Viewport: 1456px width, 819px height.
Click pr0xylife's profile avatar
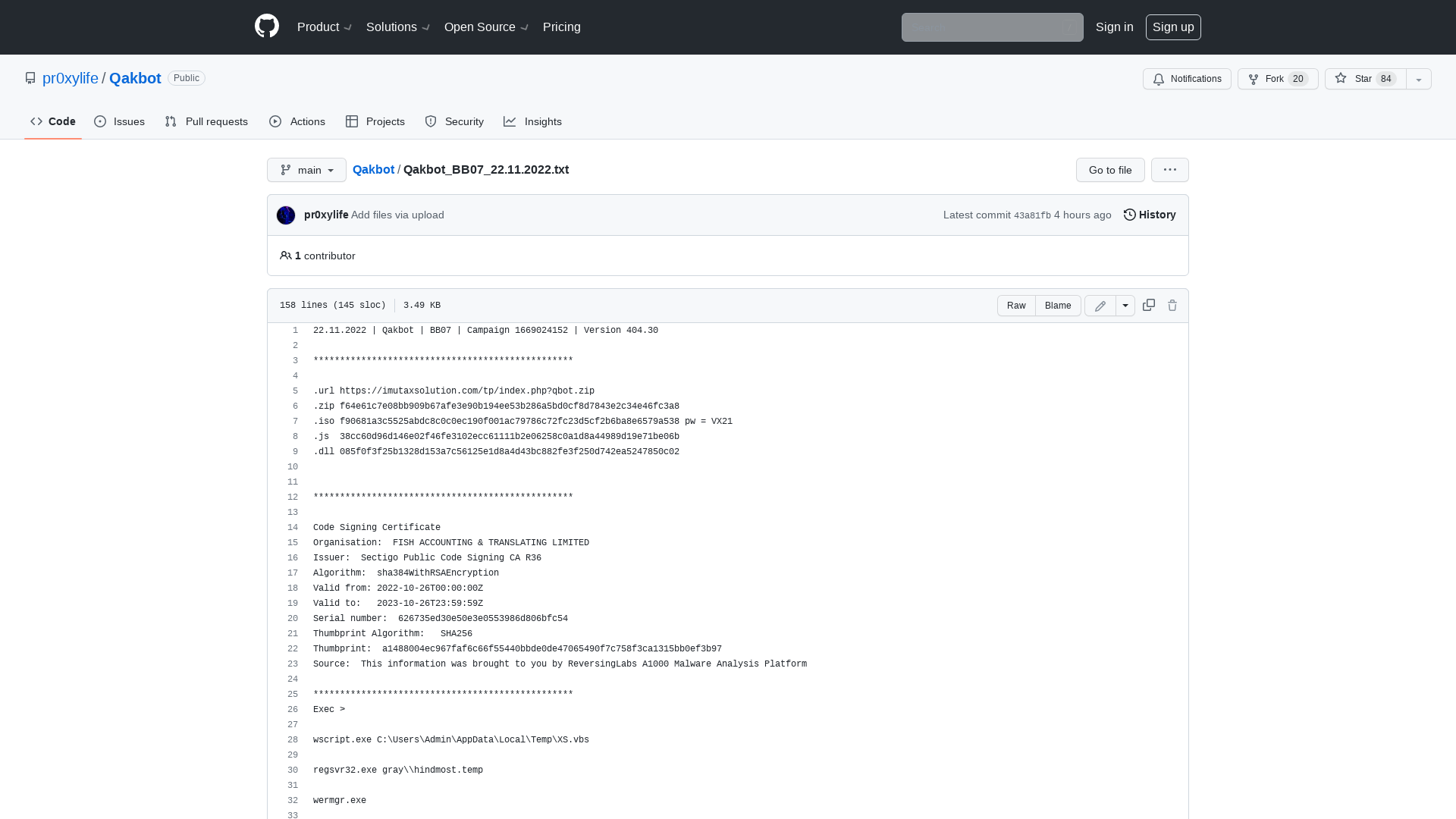click(286, 215)
